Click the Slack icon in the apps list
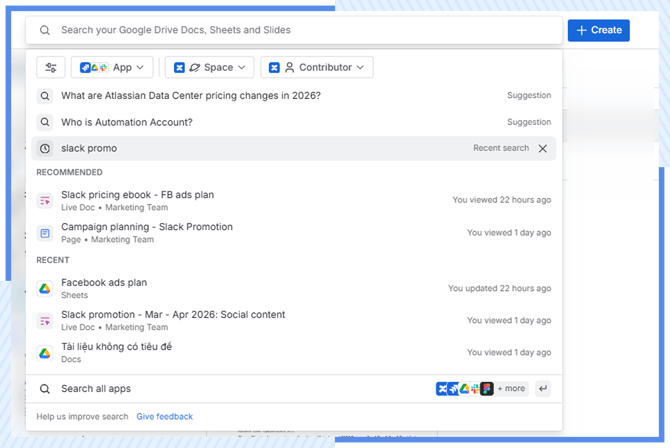 coord(475,389)
